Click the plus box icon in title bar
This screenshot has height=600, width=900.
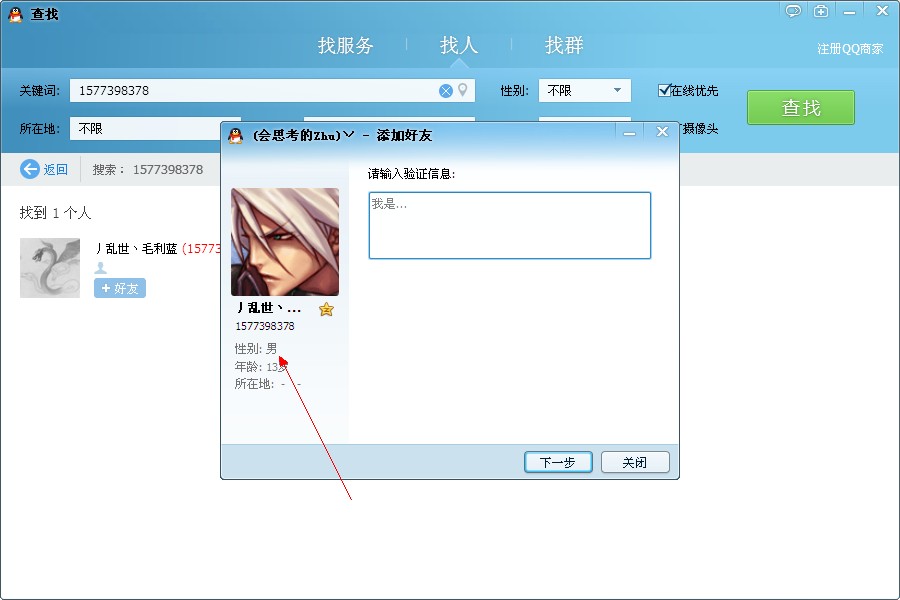click(x=821, y=11)
